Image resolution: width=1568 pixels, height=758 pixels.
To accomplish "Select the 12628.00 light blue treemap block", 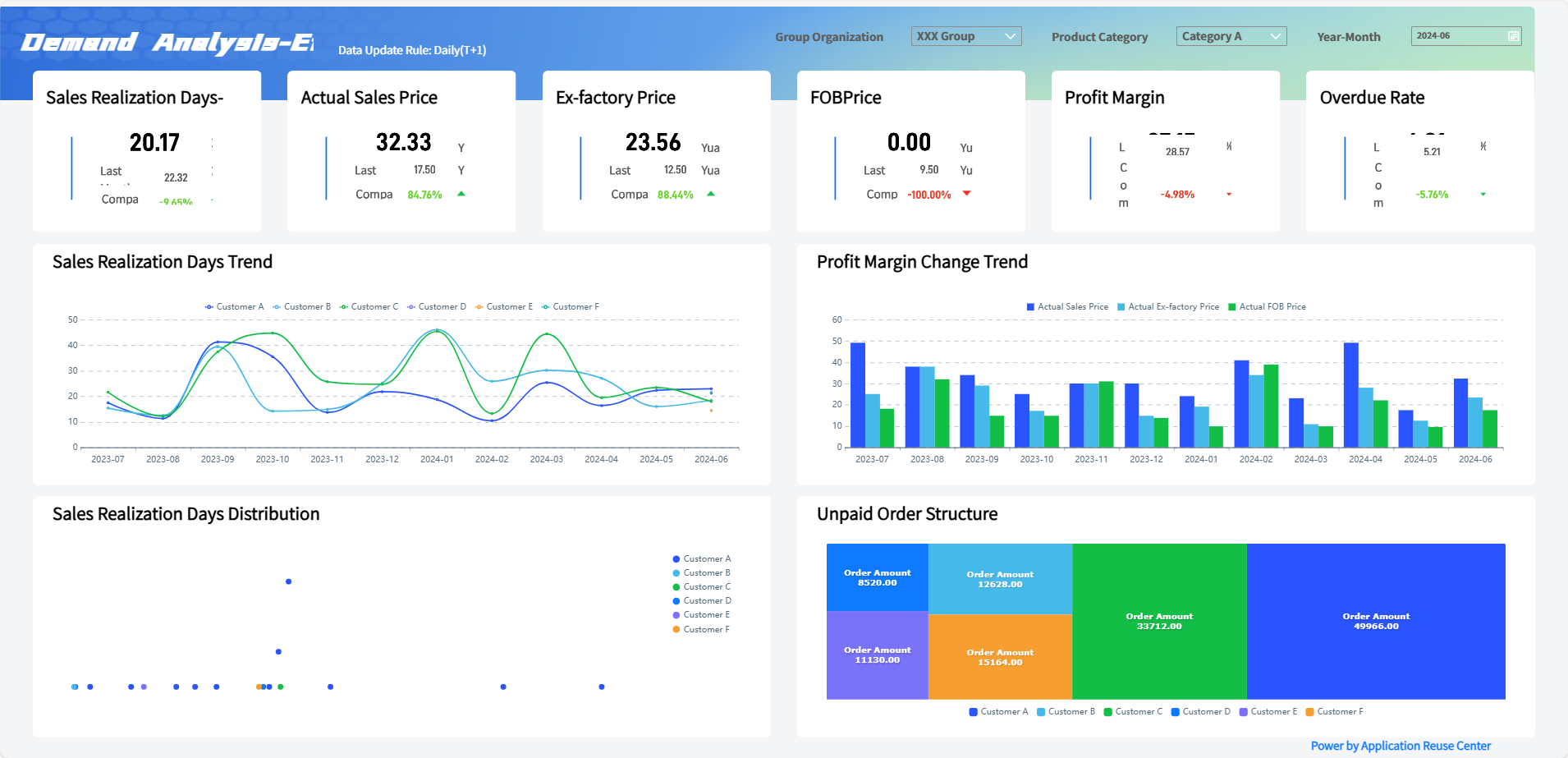I will [1000, 579].
